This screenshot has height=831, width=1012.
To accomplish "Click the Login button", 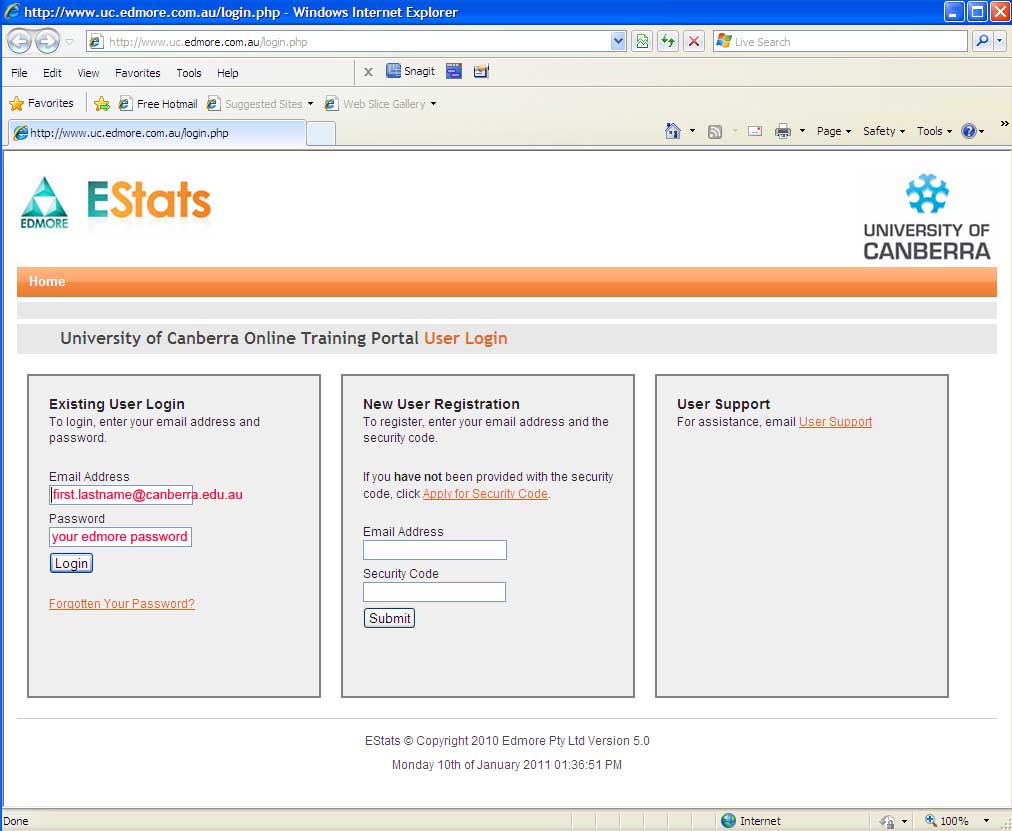I will click(72, 563).
